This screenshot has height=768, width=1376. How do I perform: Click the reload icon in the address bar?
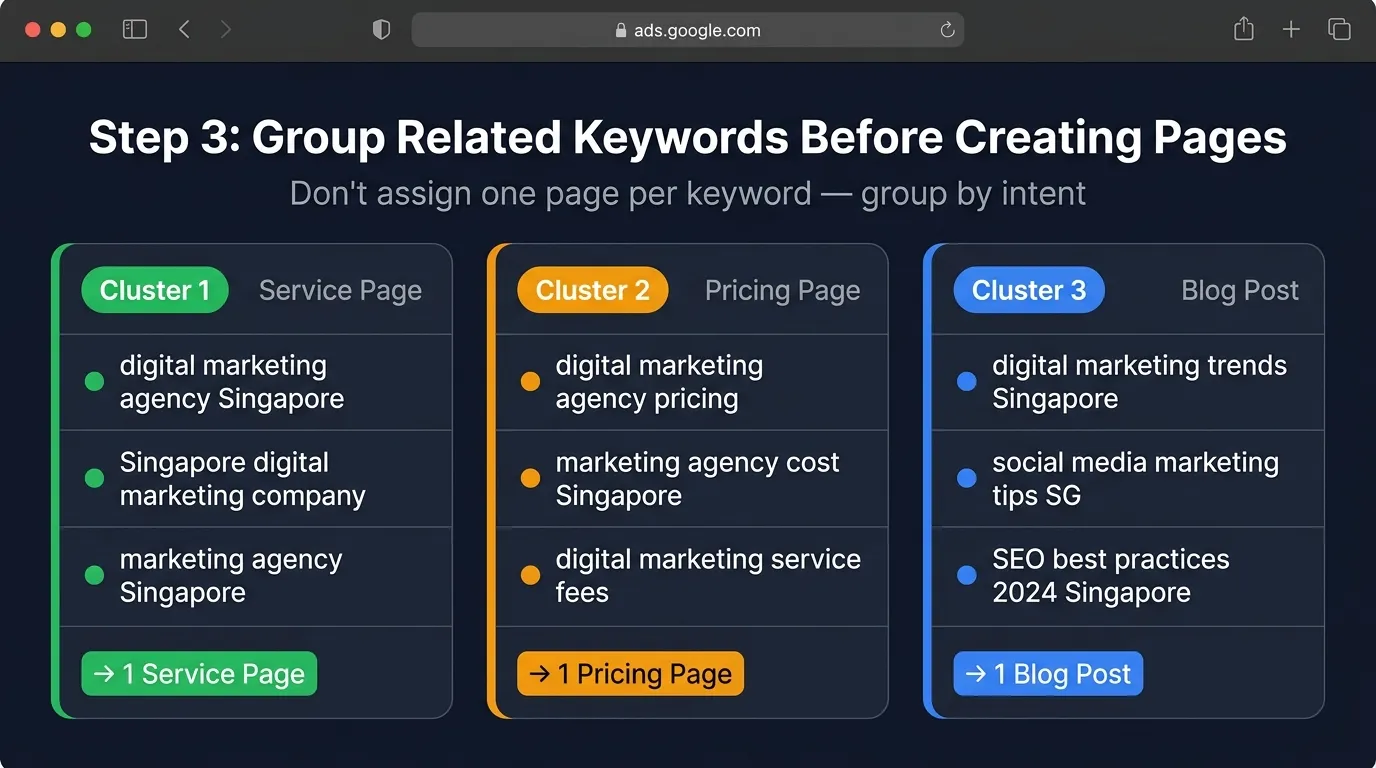point(946,29)
